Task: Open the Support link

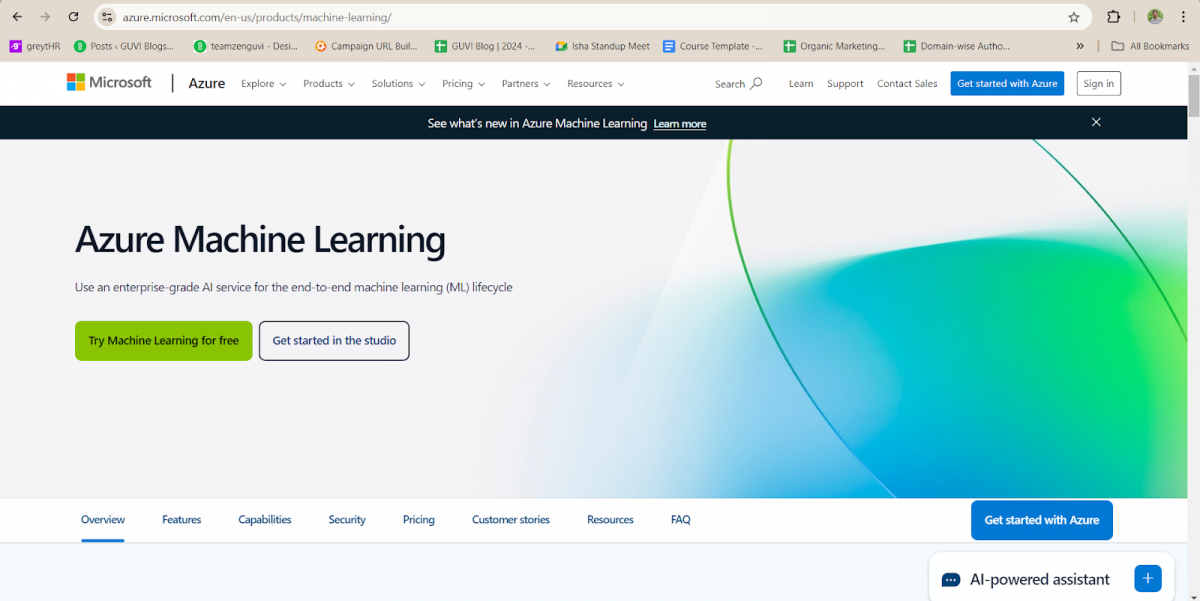Action: pos(845,84)
